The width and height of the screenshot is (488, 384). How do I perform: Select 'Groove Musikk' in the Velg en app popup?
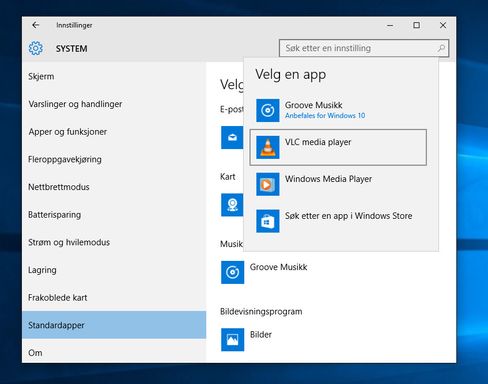(x=338, y=110)
